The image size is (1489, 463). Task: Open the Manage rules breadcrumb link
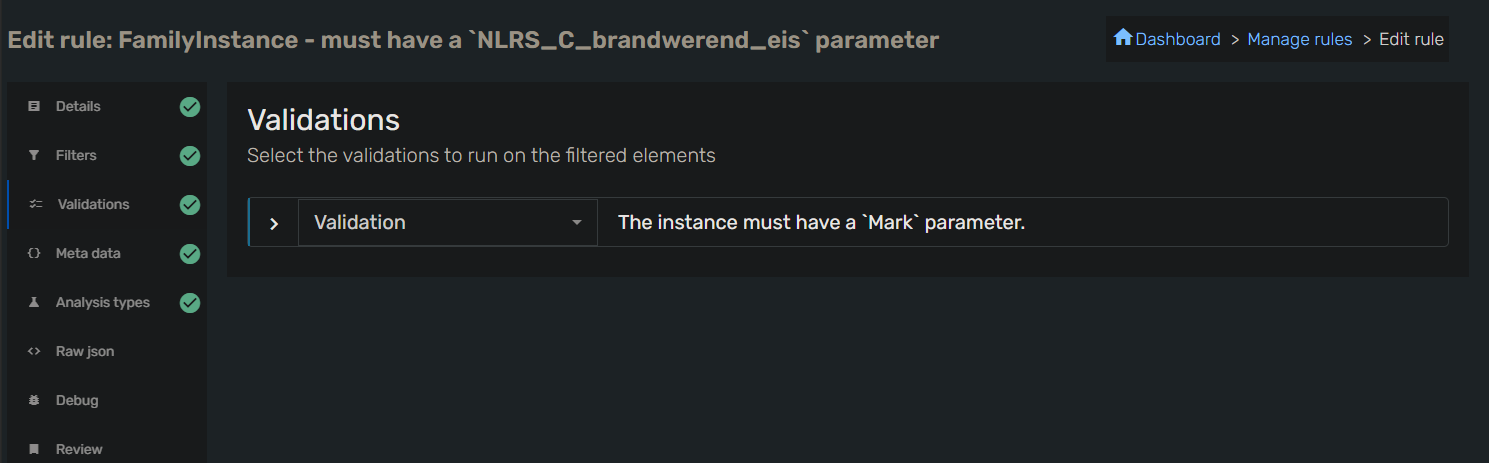[x=1299, y=39]
